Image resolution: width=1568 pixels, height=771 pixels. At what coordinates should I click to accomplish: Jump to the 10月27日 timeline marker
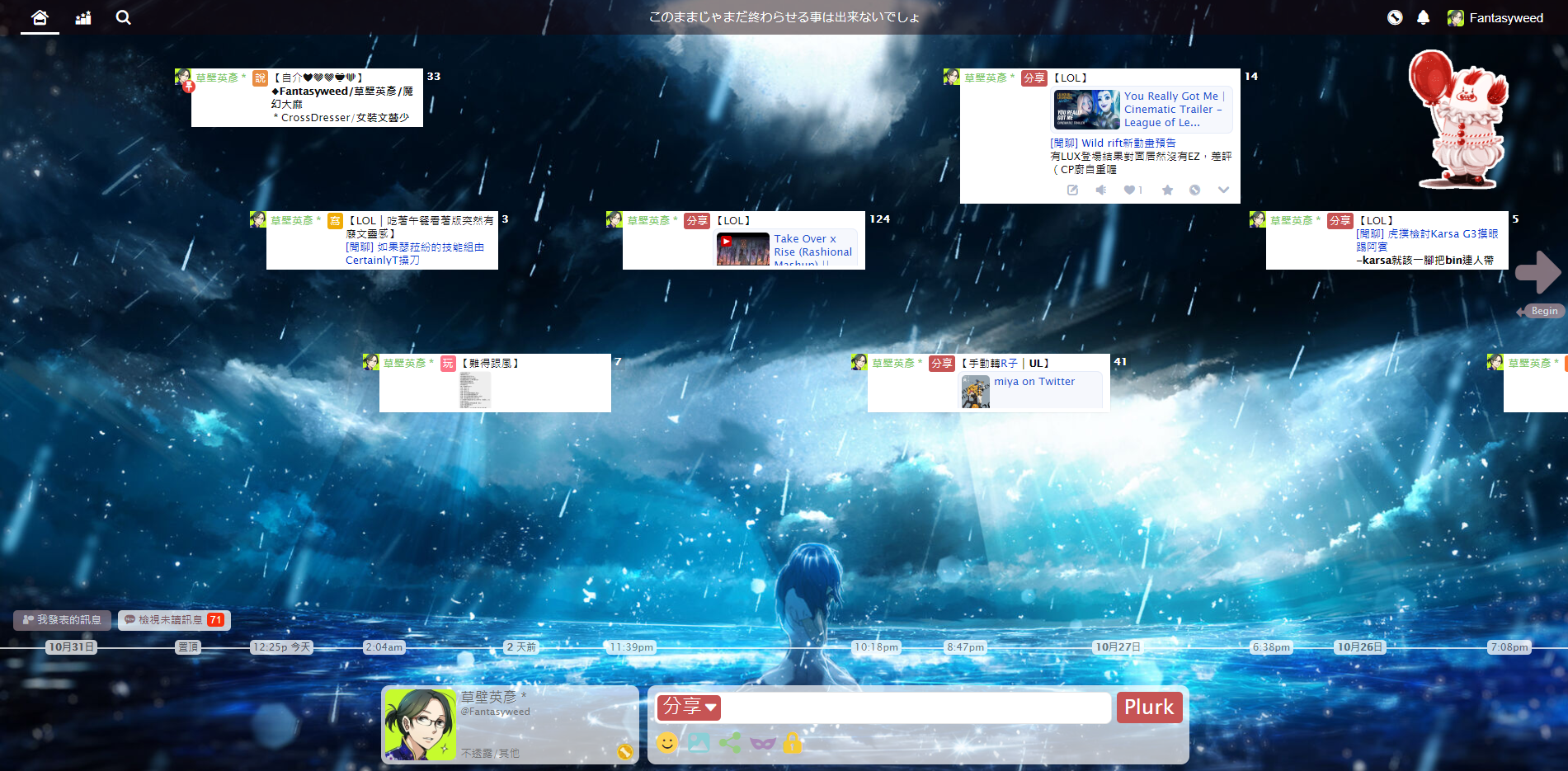[1118, 647]
